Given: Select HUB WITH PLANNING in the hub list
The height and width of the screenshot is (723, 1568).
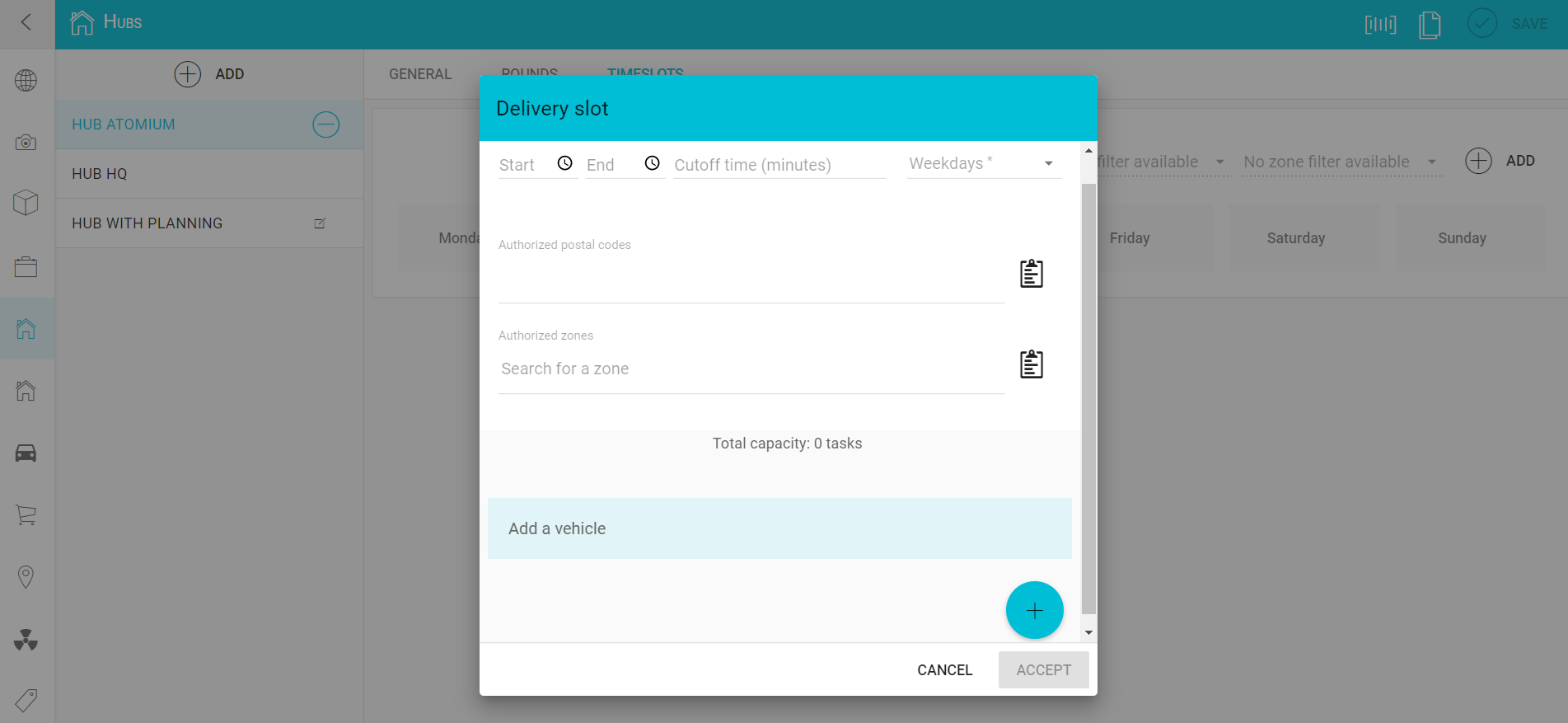Looking at the screenshot, I should (209, 223).
